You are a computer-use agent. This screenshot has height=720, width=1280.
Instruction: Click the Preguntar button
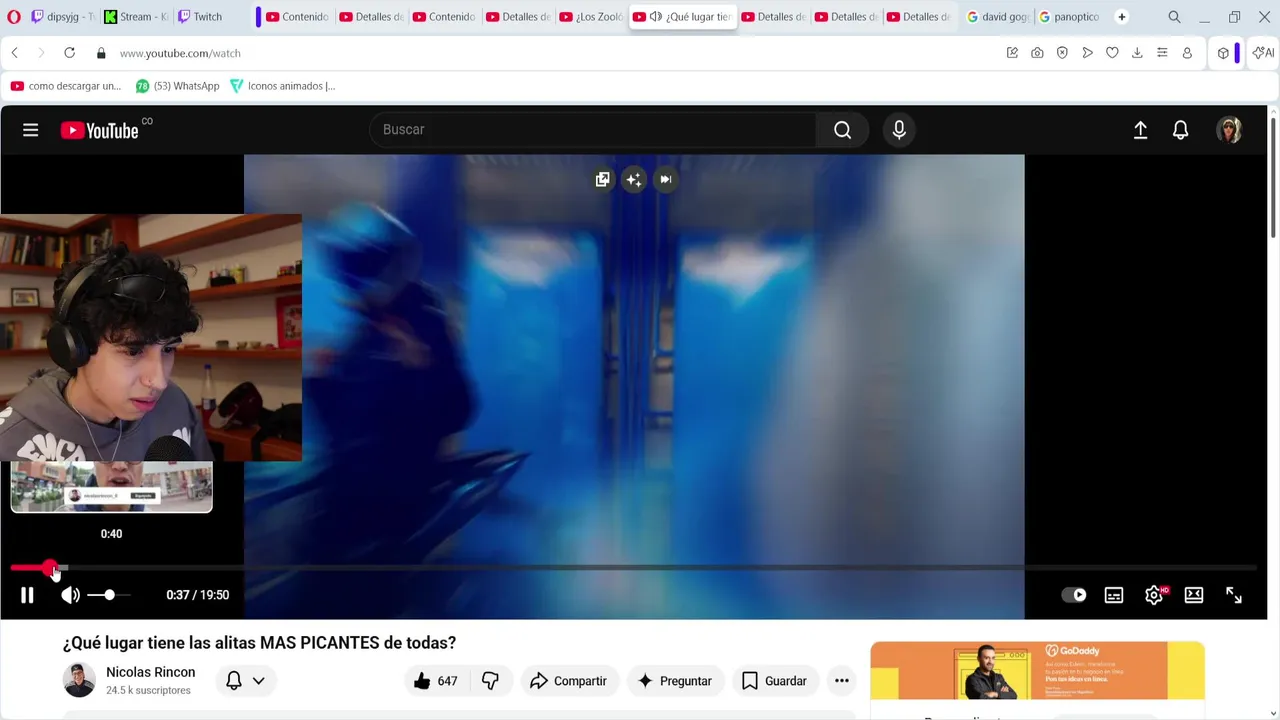click(x=675, y=681)
